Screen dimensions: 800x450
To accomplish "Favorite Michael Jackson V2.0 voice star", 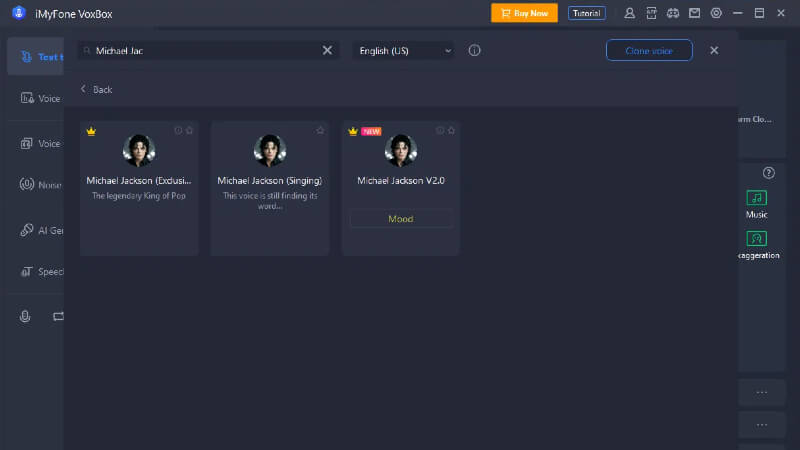I will pos(451,131).
